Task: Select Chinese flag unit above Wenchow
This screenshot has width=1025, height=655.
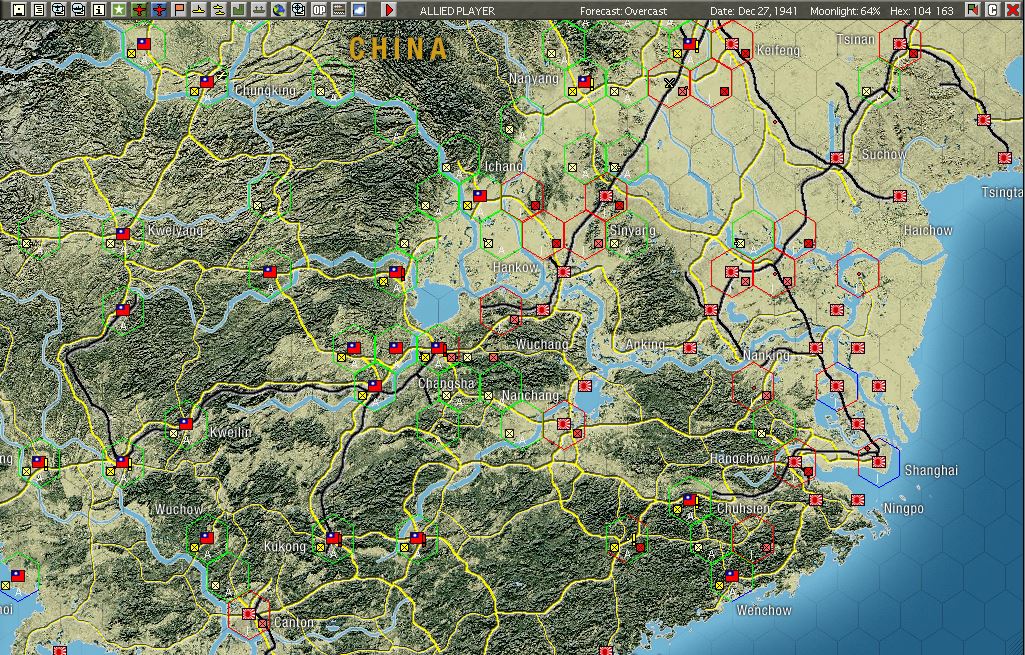Action: [x=731, y=576]
